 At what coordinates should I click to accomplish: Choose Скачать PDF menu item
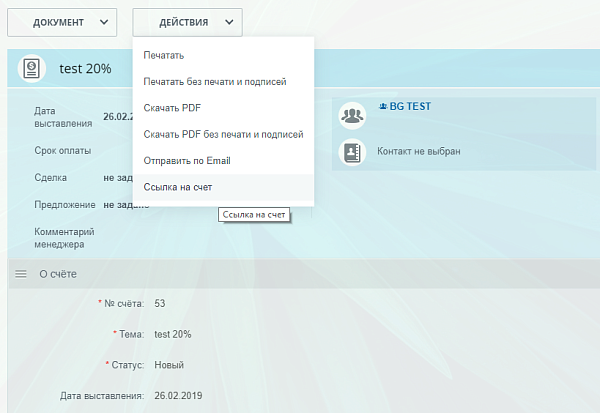click(x=223, y=108)
